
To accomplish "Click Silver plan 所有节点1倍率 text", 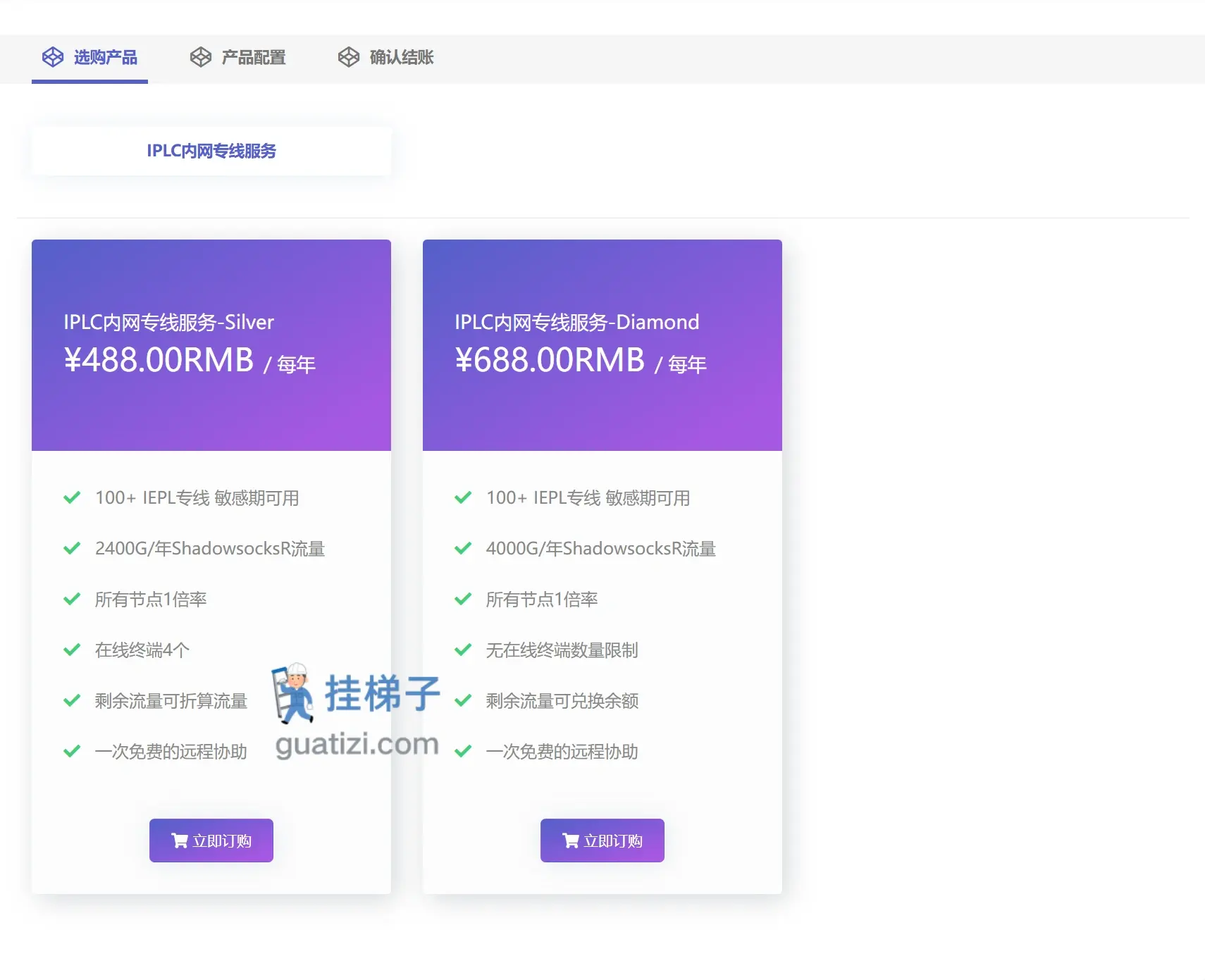I will point(151,600).
